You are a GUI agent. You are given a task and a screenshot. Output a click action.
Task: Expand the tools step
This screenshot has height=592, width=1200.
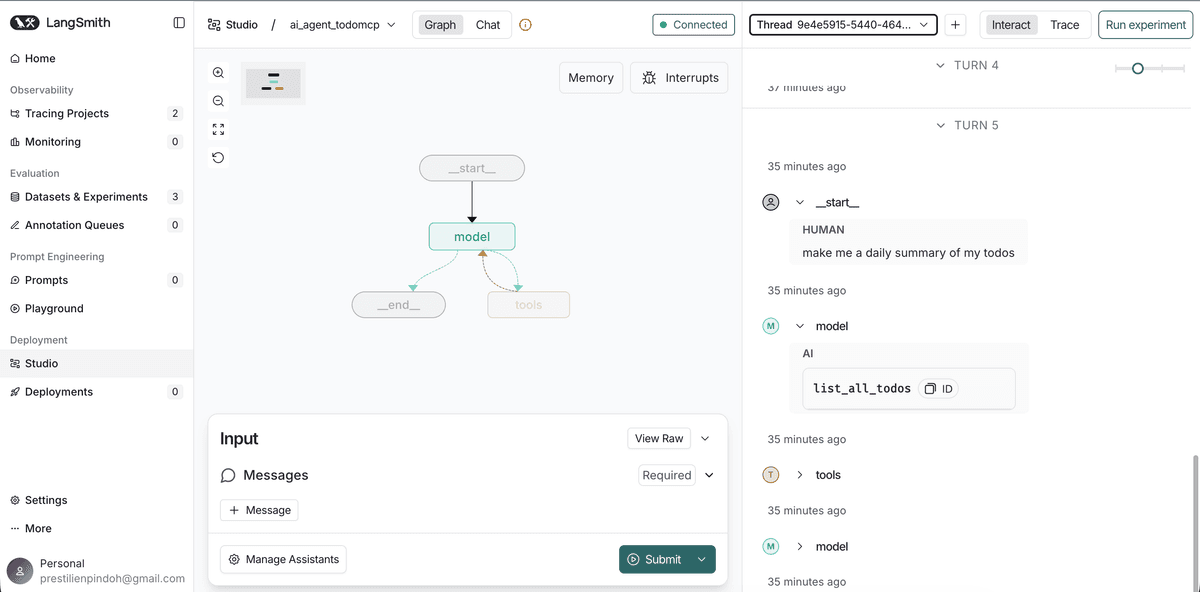point(800,475)
